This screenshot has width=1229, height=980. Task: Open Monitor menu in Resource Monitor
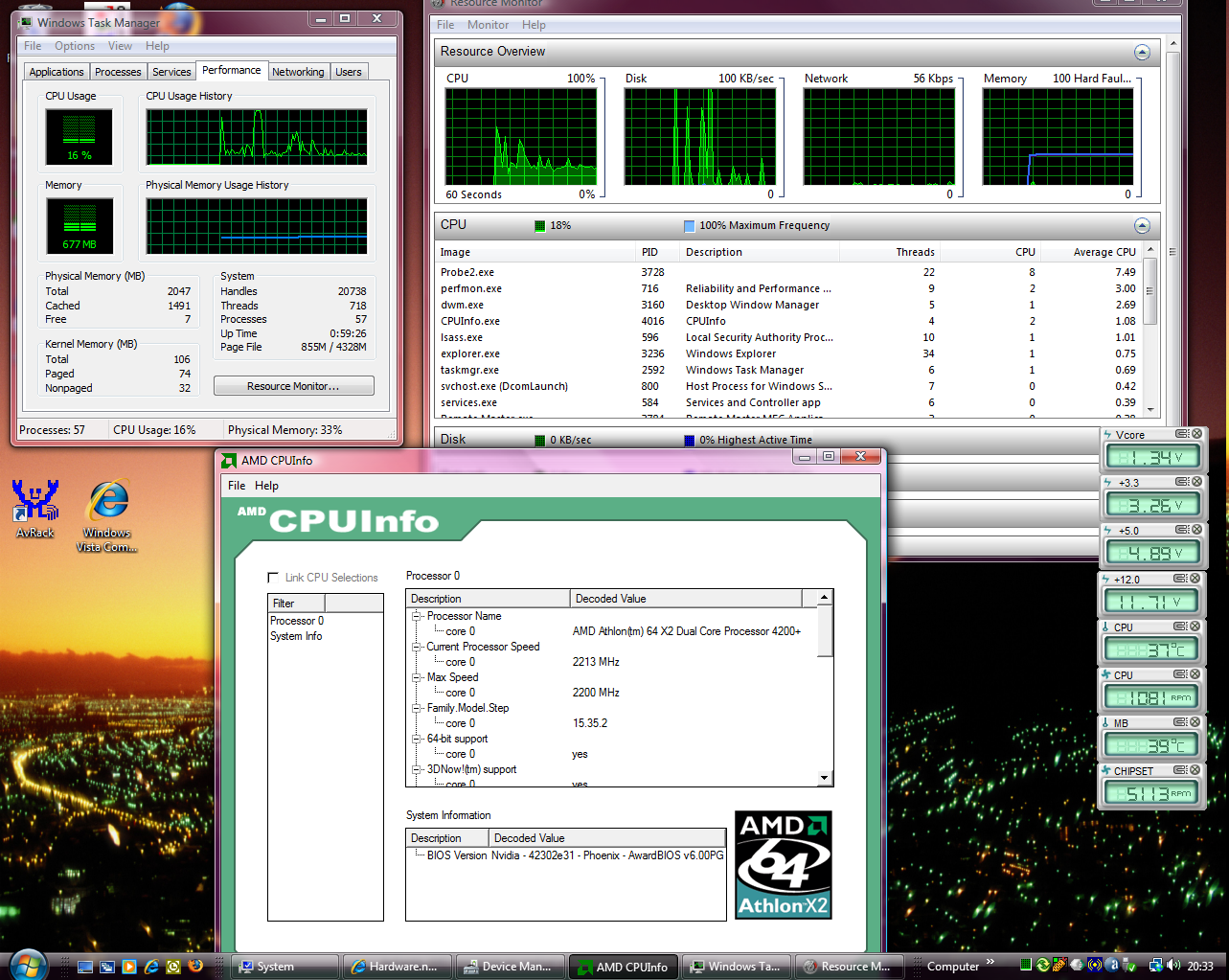click(489, 25)
